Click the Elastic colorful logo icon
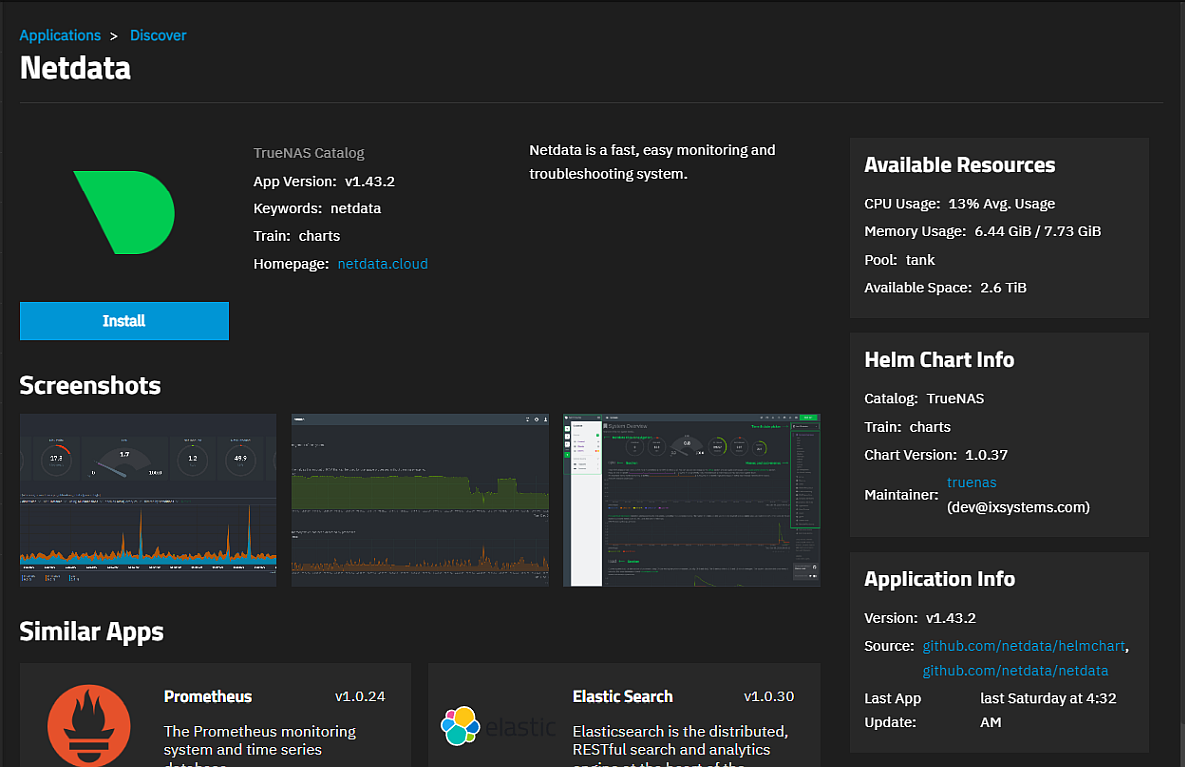Screen dimensions: 1185x767 coord(461,725)
